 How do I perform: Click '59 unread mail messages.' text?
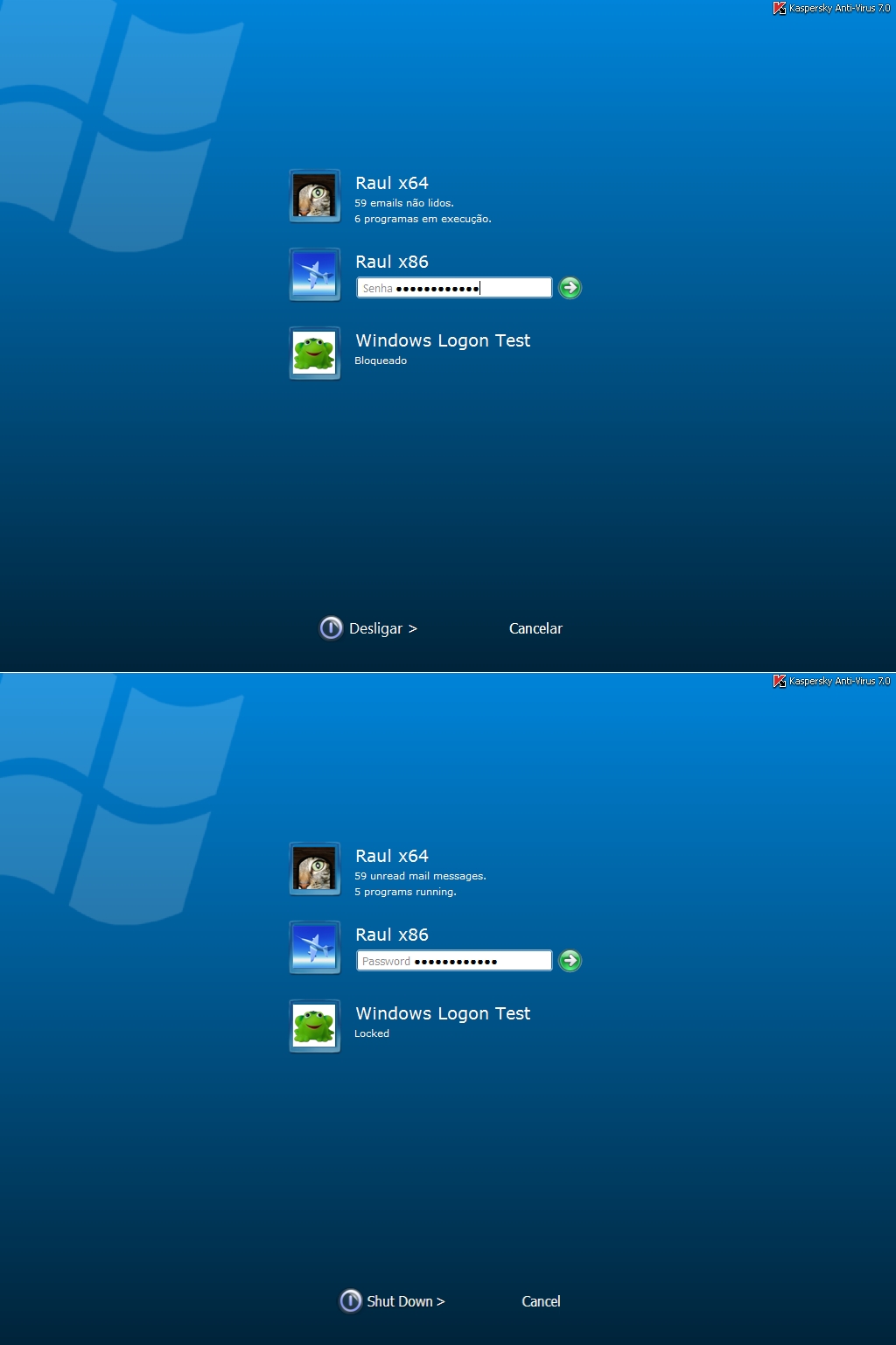pyautogui.click(x=420, y=876)
